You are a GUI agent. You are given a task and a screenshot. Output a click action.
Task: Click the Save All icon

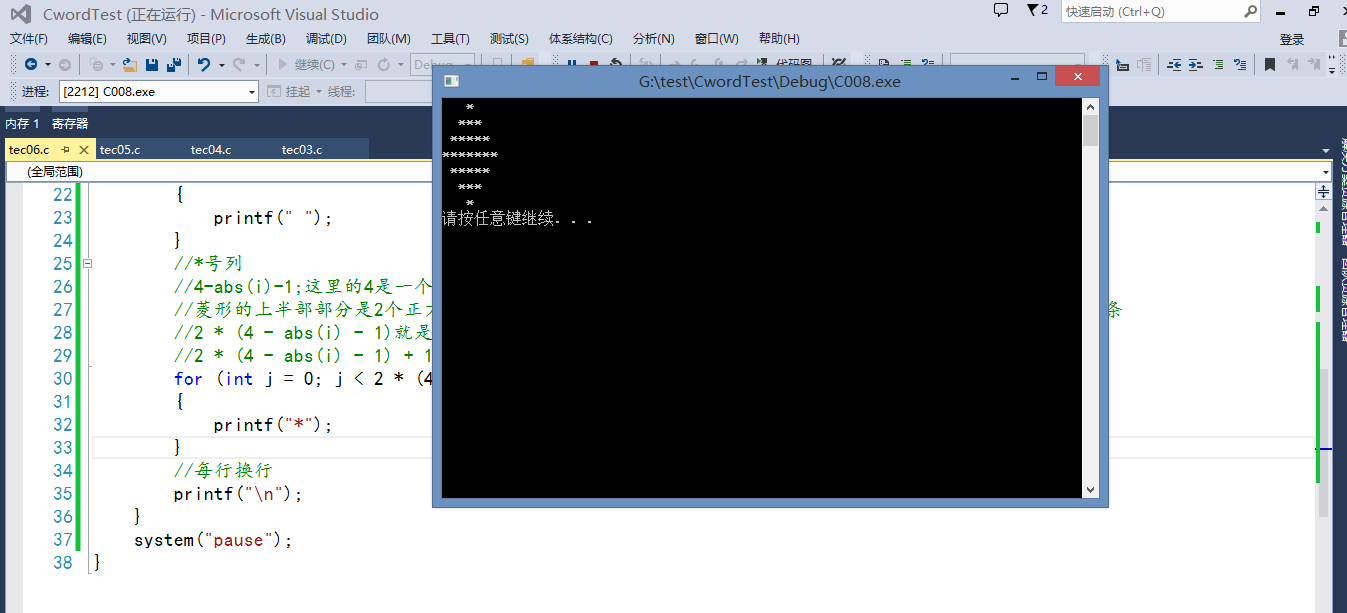[x=173, y=64]
